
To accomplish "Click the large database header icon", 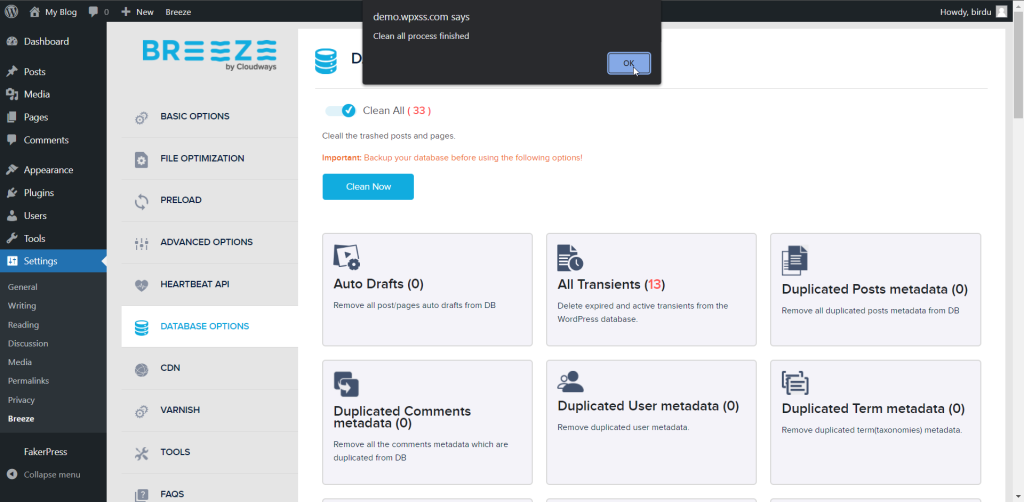I will [325, 61].
